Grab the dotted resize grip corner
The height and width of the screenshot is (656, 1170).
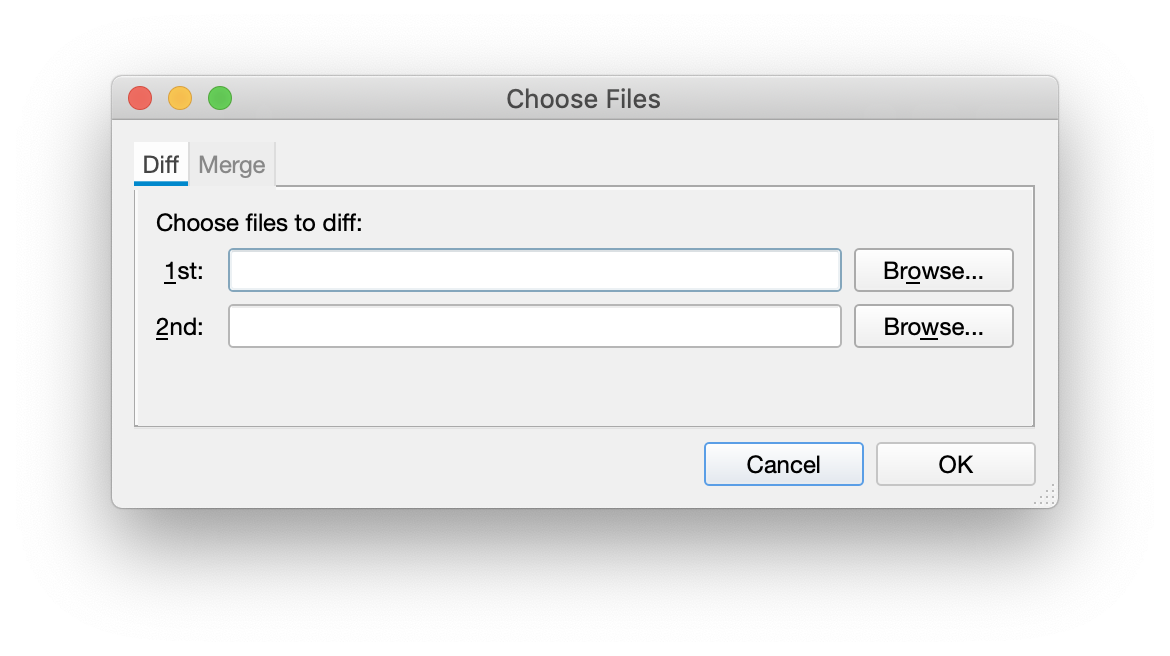coord(1047,497)
